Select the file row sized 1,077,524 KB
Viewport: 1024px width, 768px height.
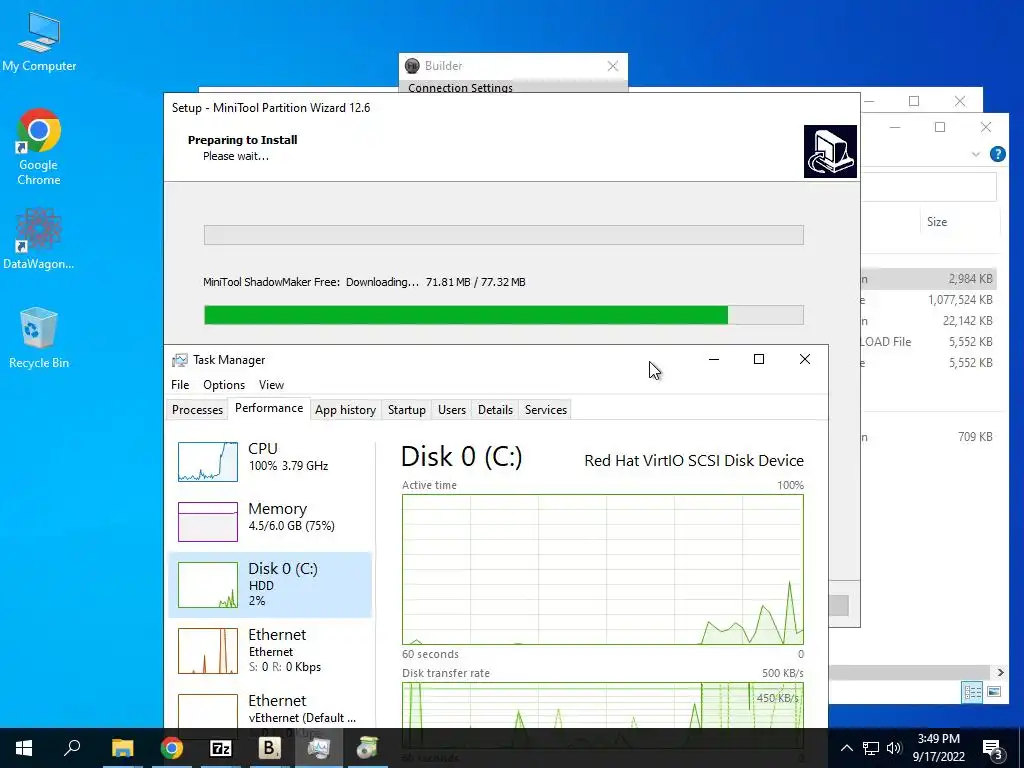[x=930, y=300]
